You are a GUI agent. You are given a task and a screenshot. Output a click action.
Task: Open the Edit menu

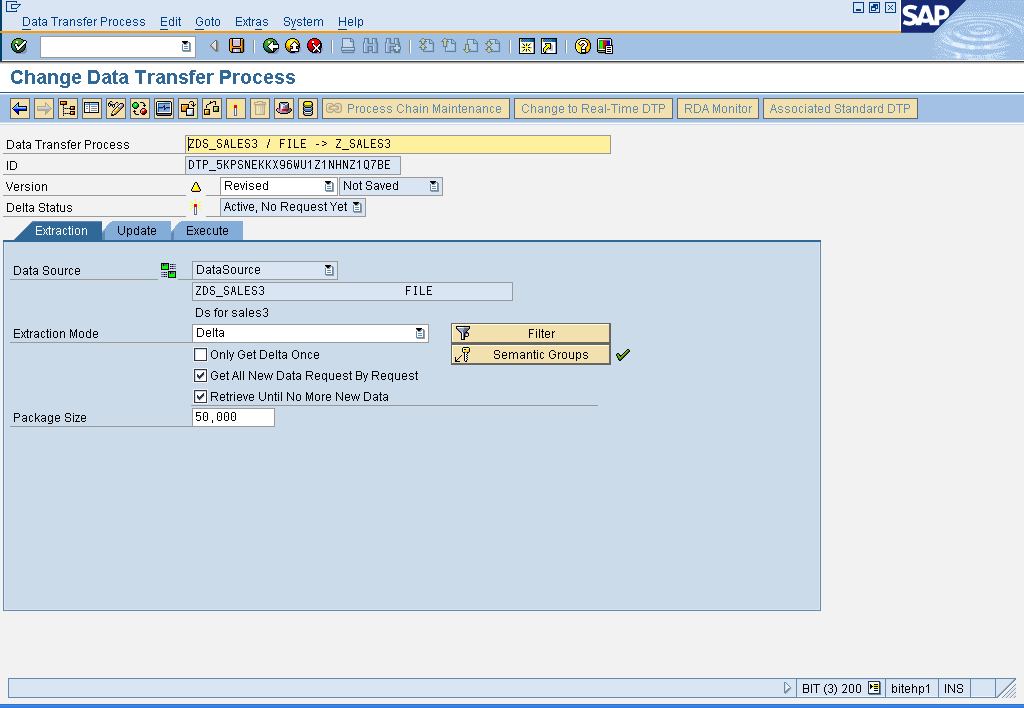[170, 22]
